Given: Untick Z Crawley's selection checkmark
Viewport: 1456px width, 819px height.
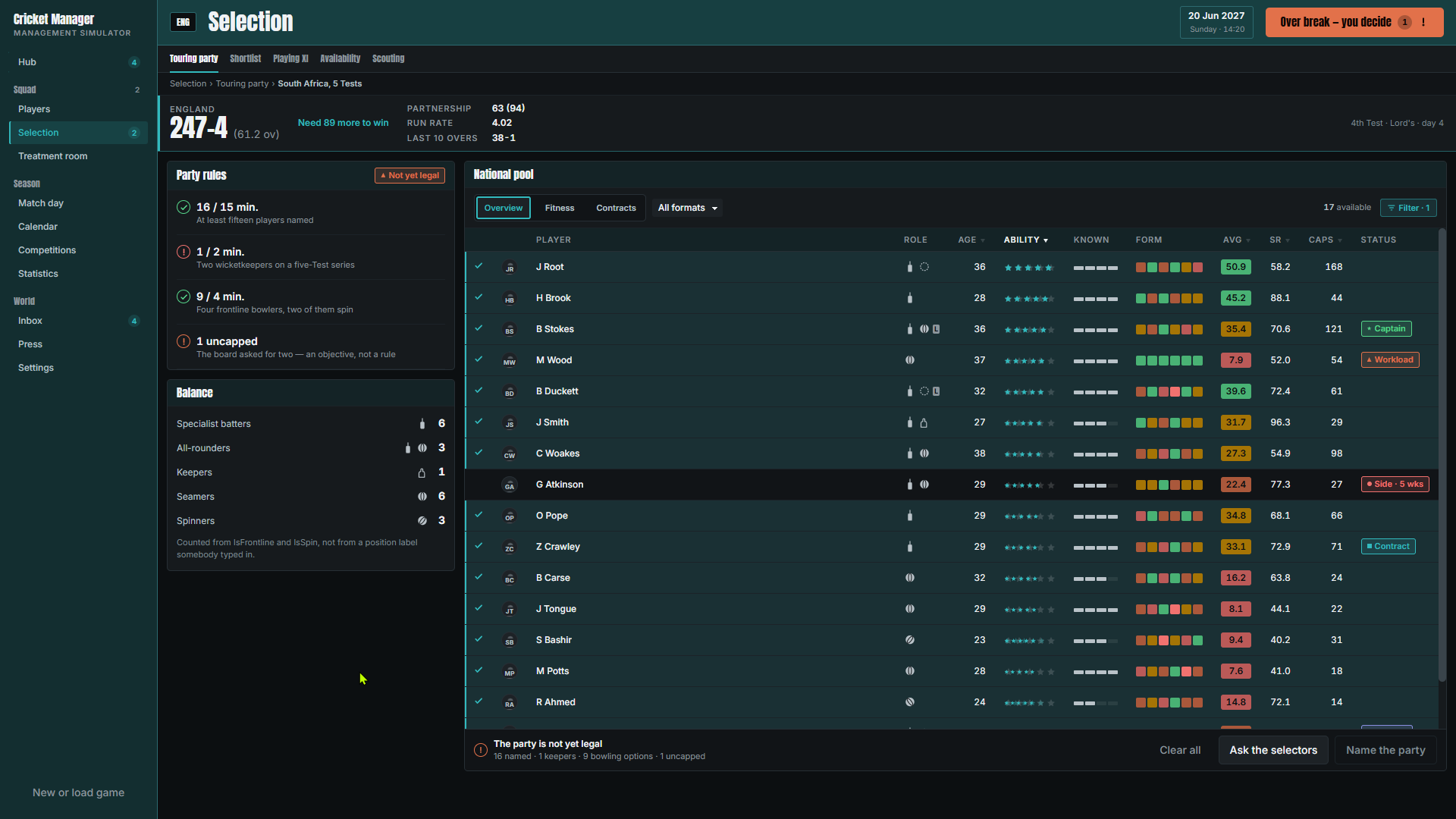Looking at the screenshot, I should click(x=479, y=546).
